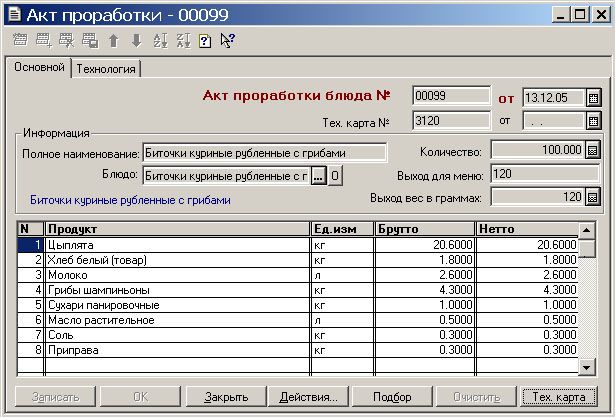
Task: Click the act date field 13.12.05
Action: click(554, 98)
